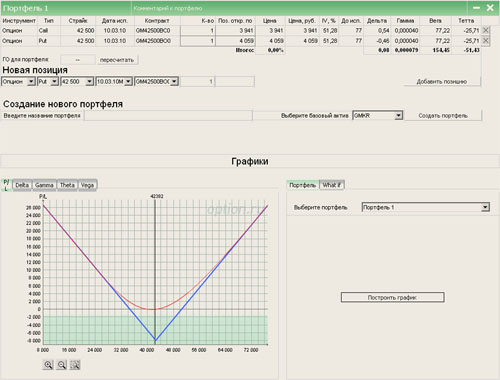Screen dimensions: 500x380
Task: Delete the Call option row
Action: 486,30
